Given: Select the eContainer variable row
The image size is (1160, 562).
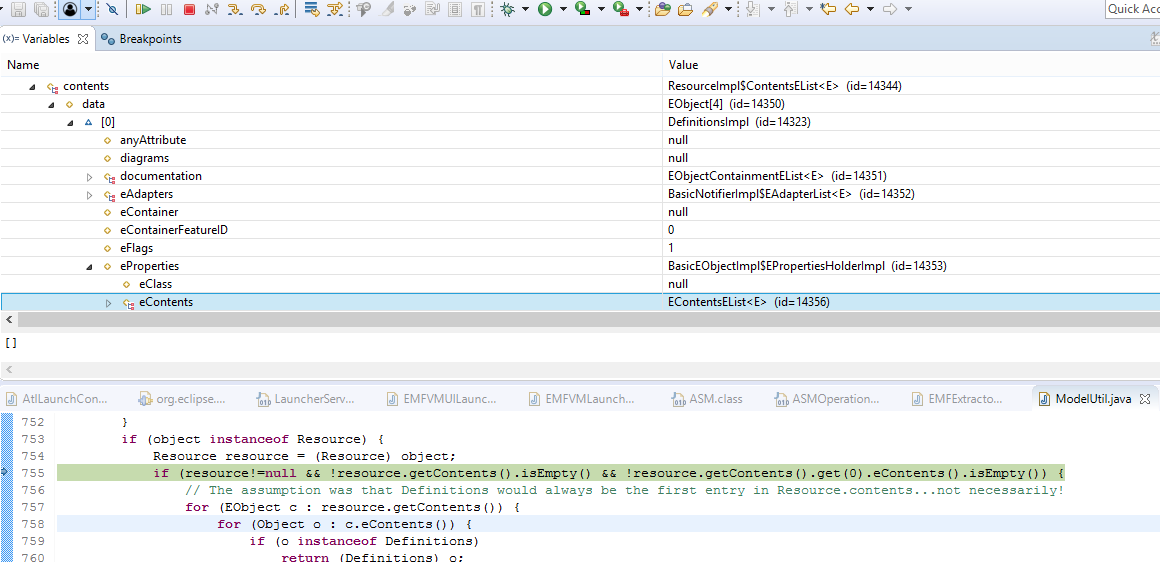Looking at the screenshot, I should tap(580, 212).
